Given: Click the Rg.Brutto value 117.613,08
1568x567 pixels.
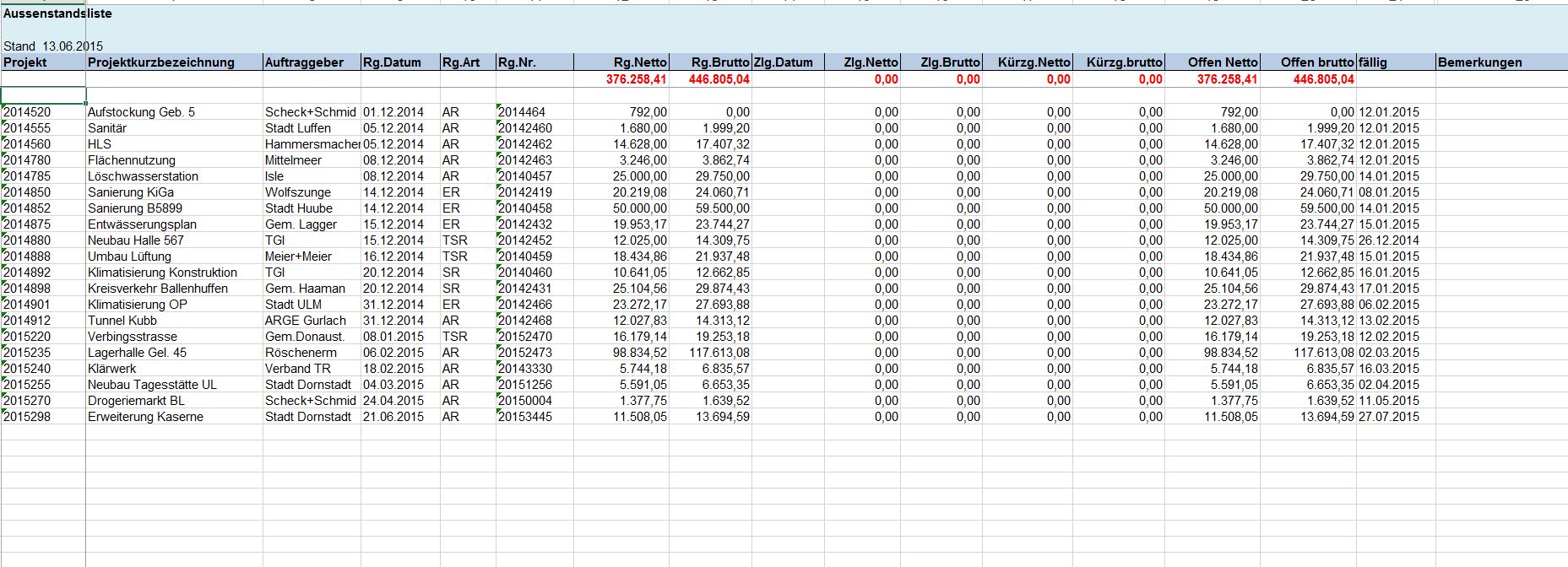Looking at the screenshot, I should coord(719,353).
